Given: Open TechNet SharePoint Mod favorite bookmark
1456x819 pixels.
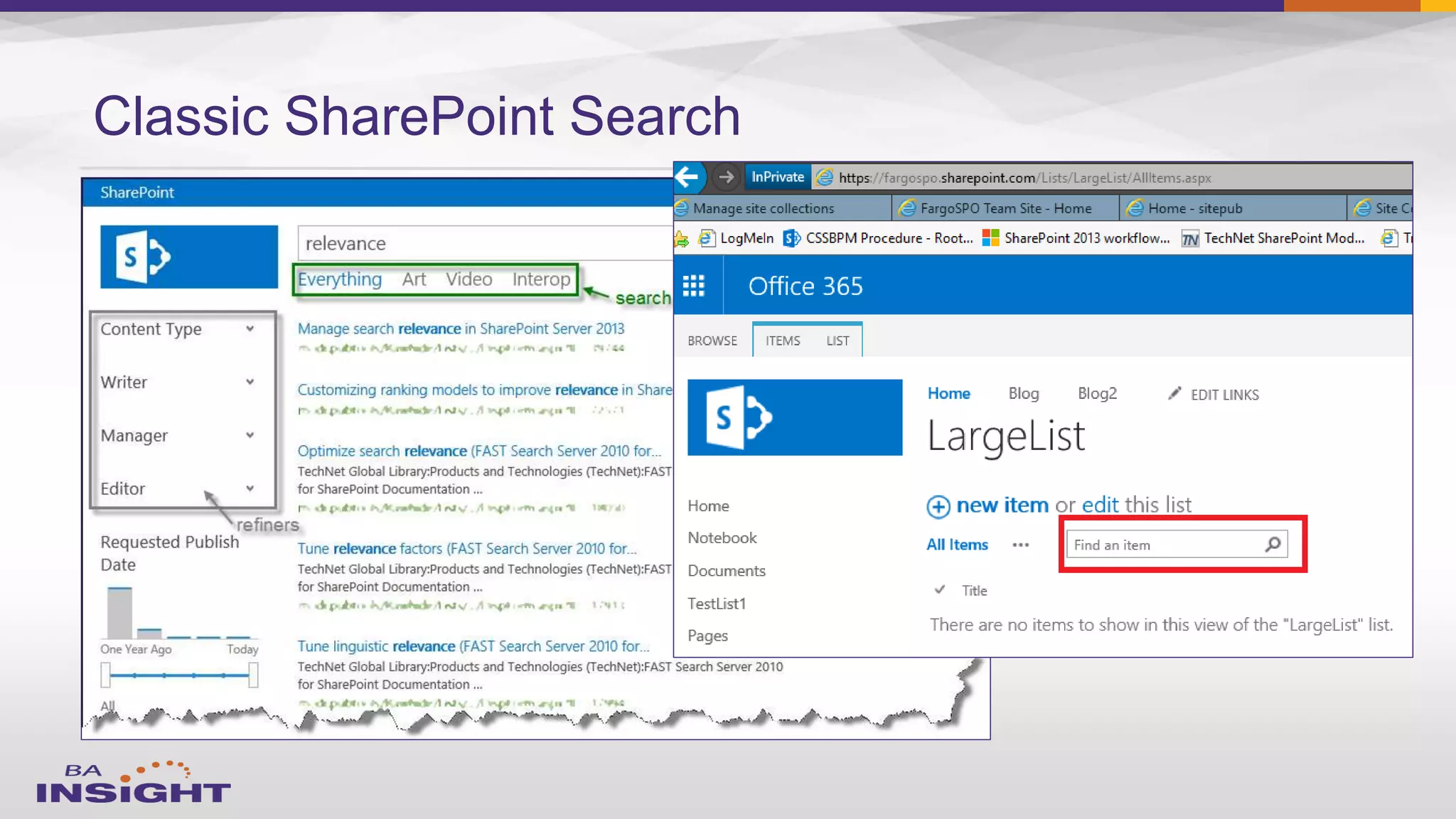Looking at the screenshot, I should tap(1273, 238).
